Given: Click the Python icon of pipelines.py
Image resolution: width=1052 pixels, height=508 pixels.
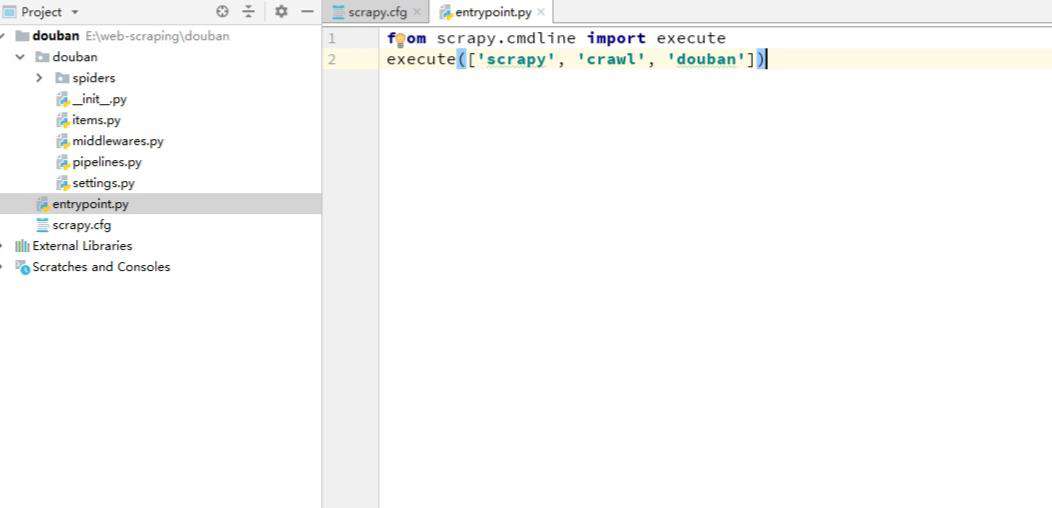Looking at the screenshot, I should pos(63,162).
